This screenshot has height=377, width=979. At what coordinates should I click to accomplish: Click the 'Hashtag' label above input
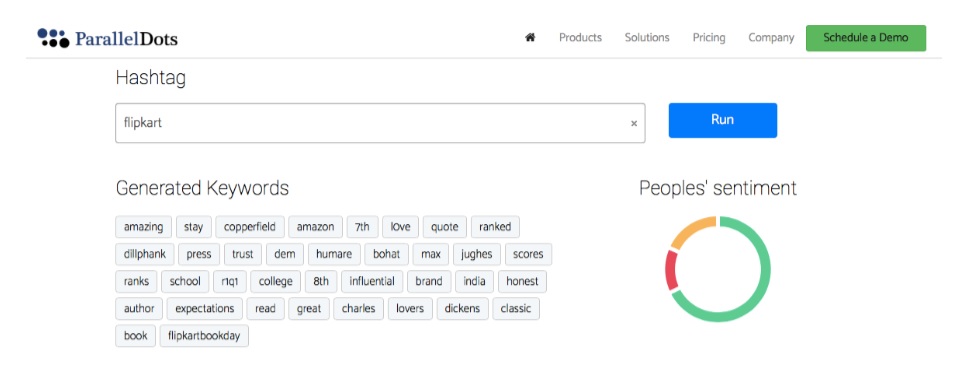pos(150,78)
